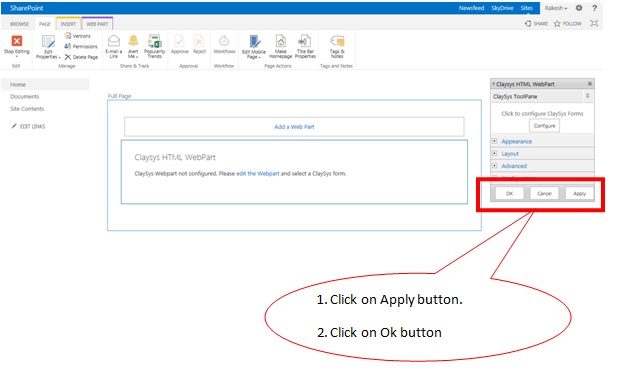Open Newsfeed in the top bar

(x=471, y=8)
